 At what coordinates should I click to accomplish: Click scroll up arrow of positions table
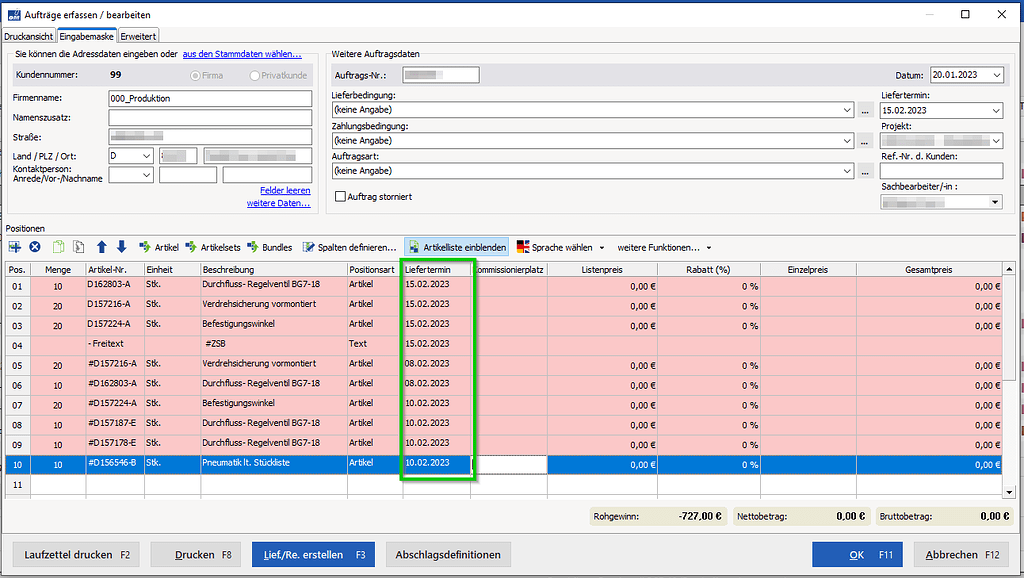pos(1009,269)
